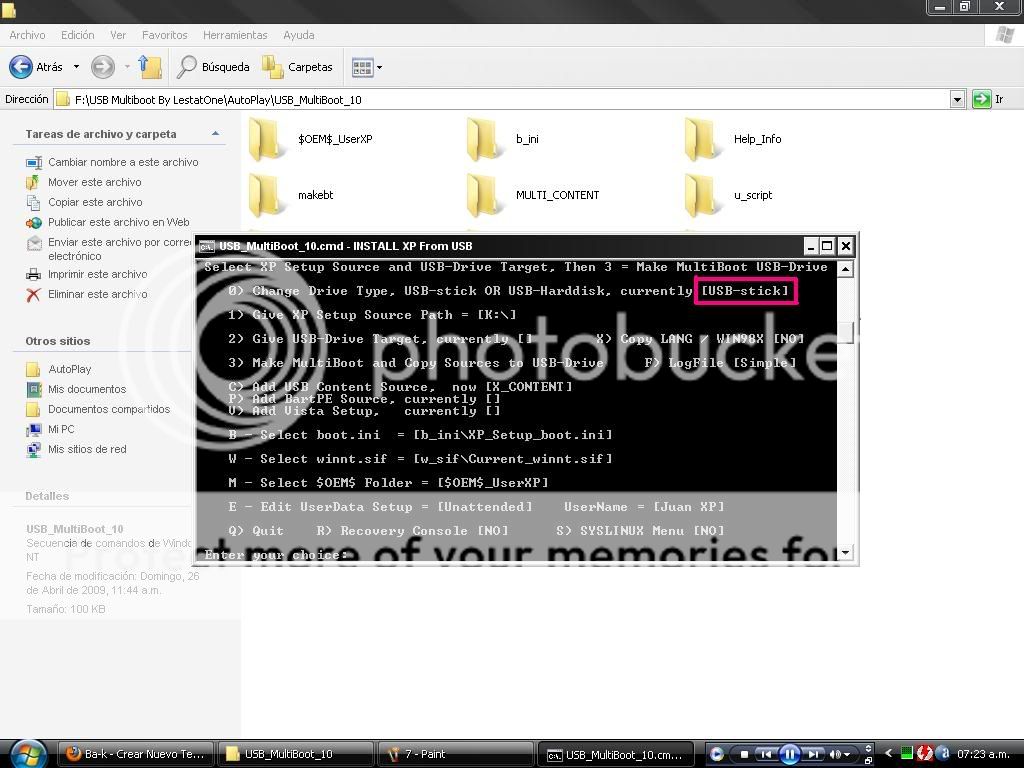
Task: Click the console vertical scrollbar thumb
Action: pyautogui.click(x=845, y=332)
